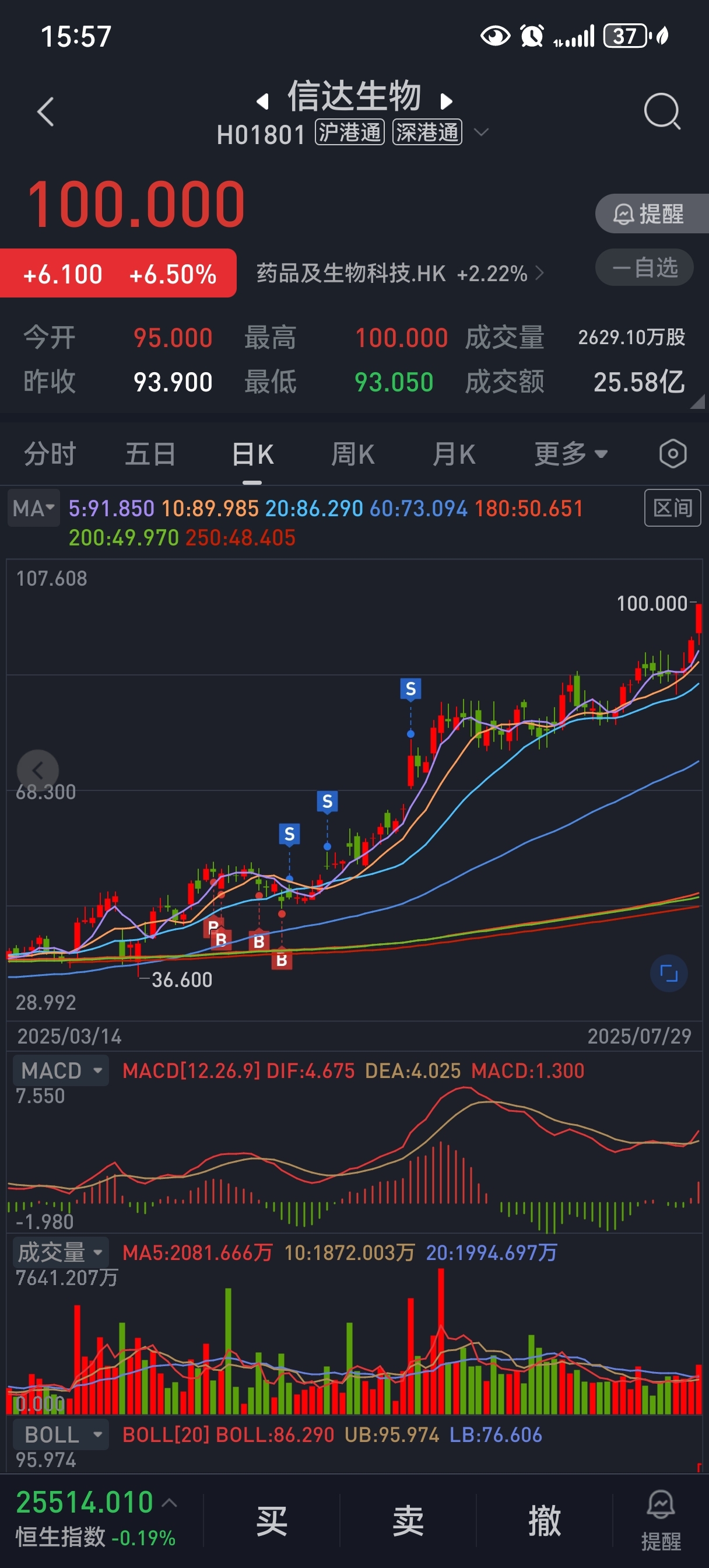Enter fullscreen chart with blue expand icon
709x1568 pixels.
point(669,974)
